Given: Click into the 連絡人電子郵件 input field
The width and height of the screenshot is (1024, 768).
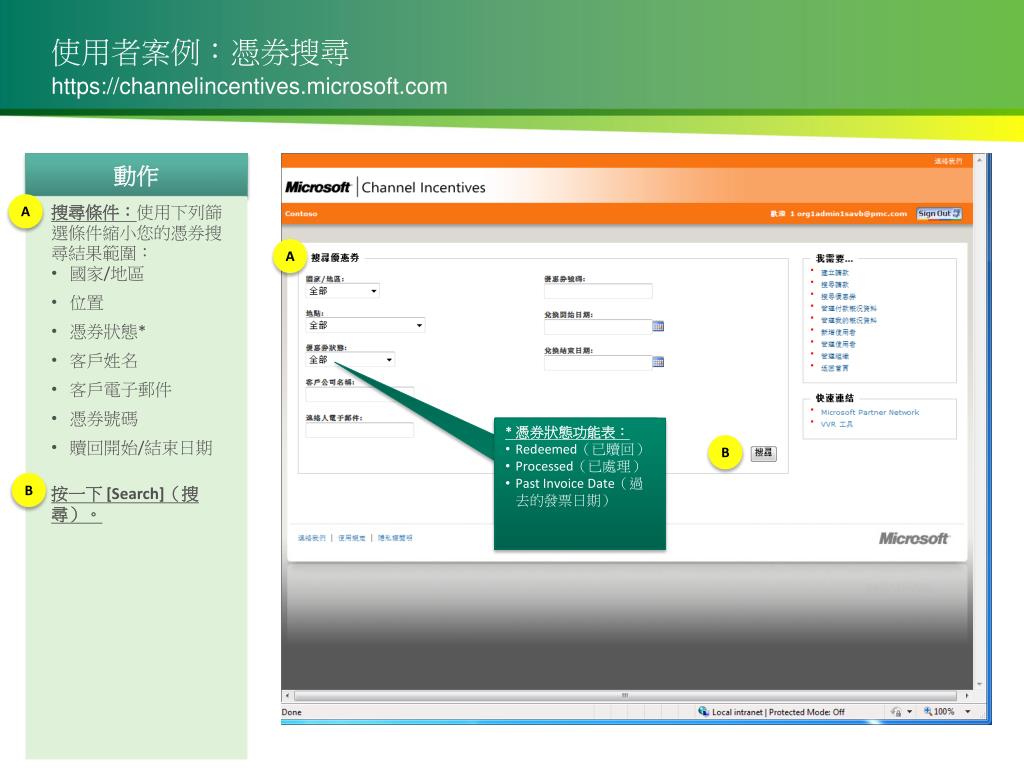Looking at the screenshot, I should (x=360, y=430).
